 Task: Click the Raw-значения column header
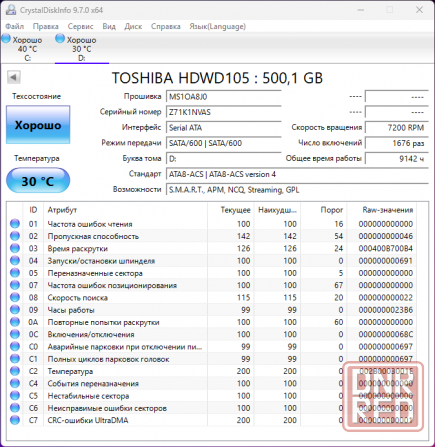click(382, 210)
